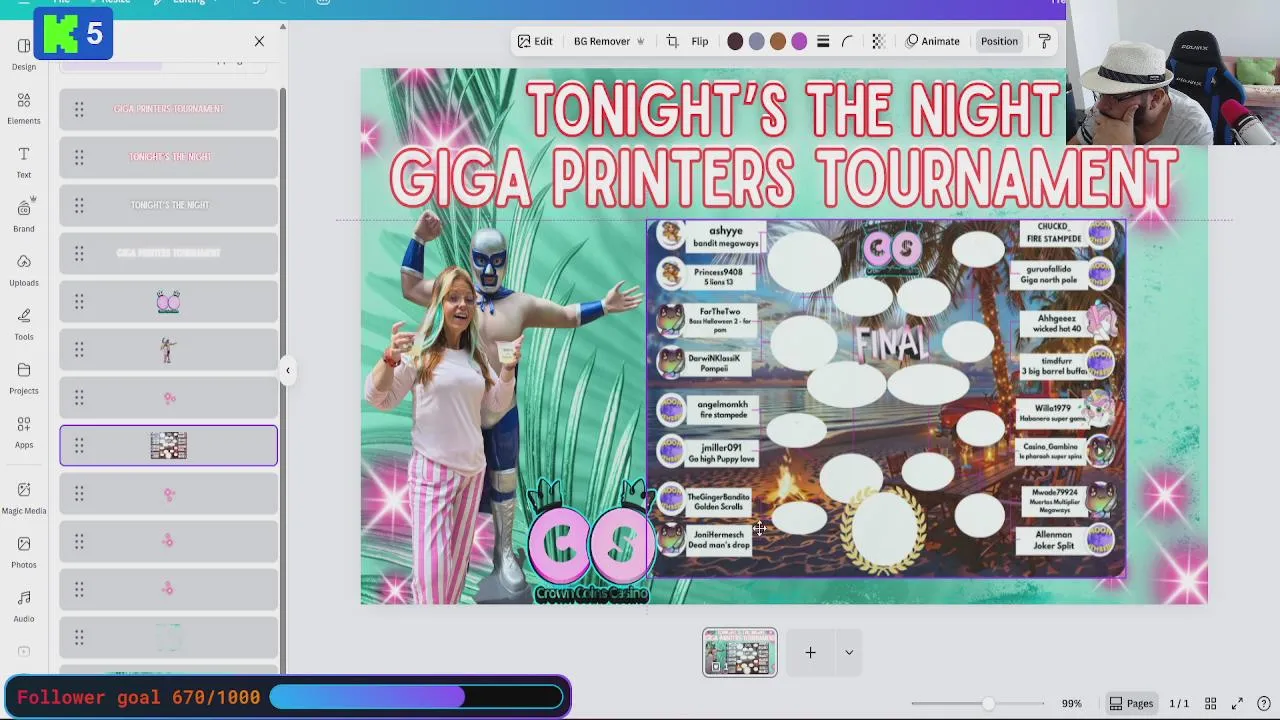1280x720 pixels.
Task: Click the CHUCKD FIRE STAMPEDE bracket entry
Action: (x=1066, y=234)
